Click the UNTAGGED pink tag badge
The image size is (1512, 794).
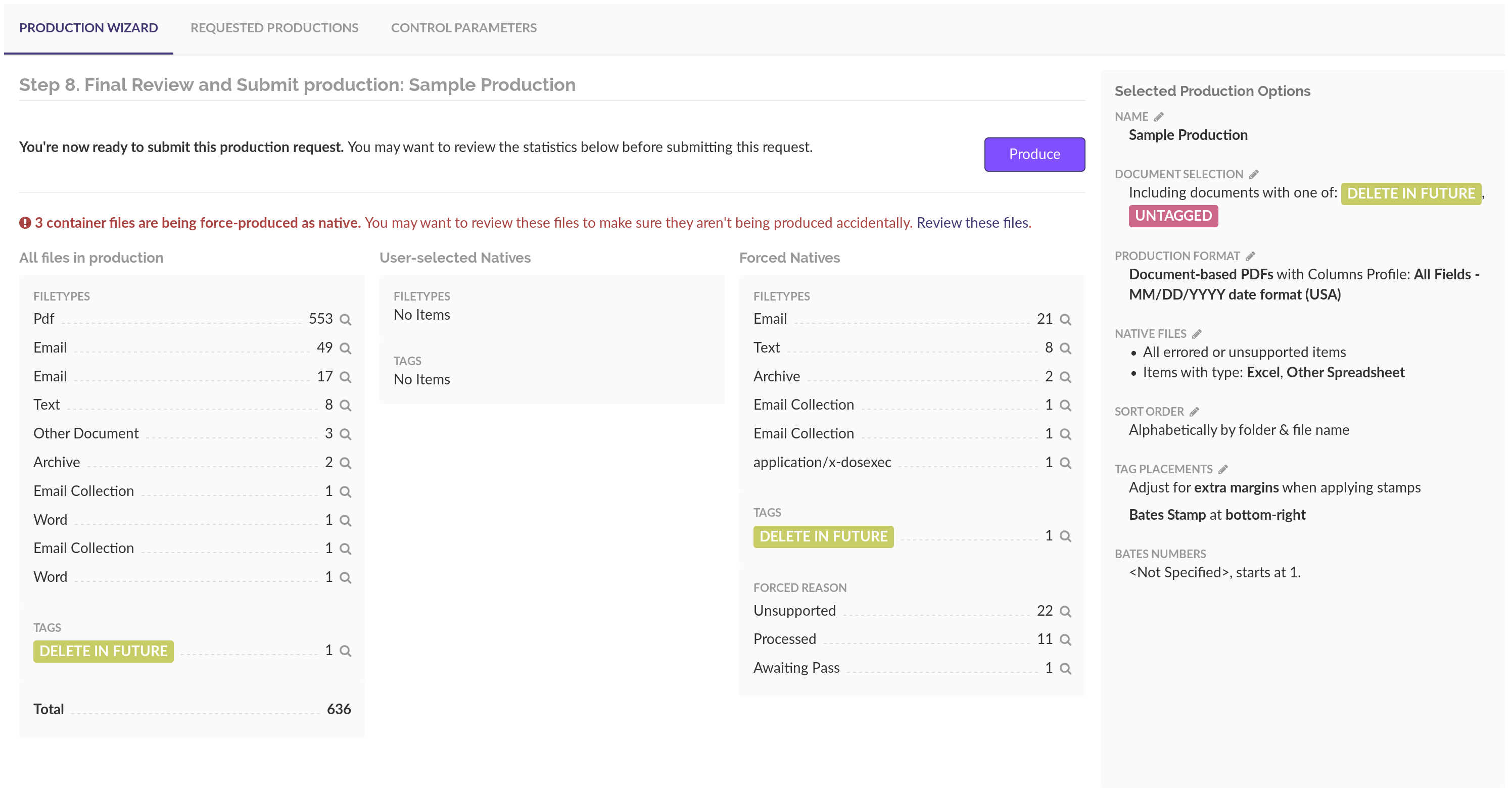tap(1173, 216)
